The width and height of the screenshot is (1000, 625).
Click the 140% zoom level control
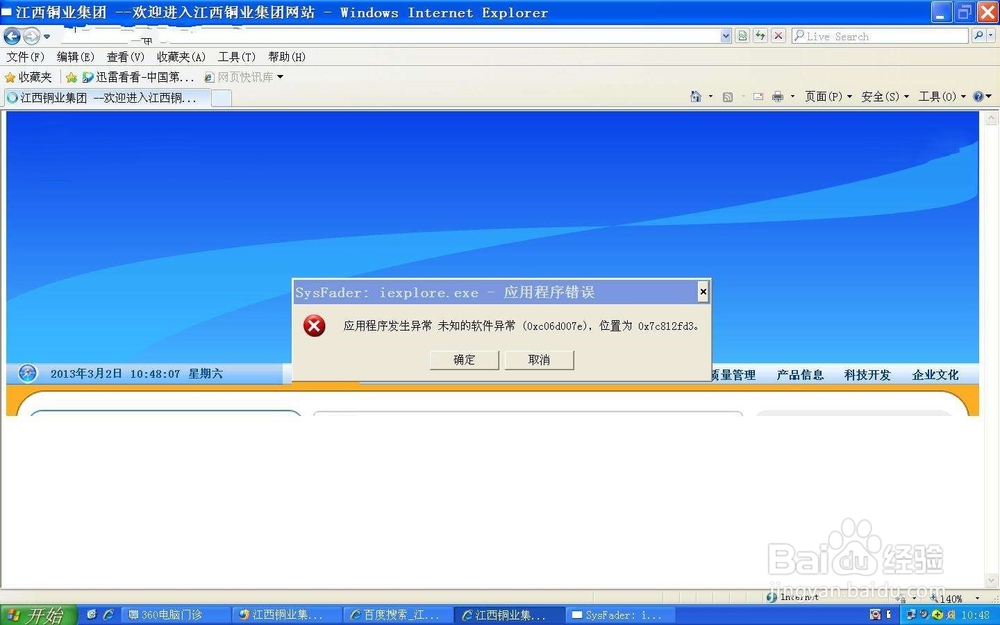click(x=953, y=598)
